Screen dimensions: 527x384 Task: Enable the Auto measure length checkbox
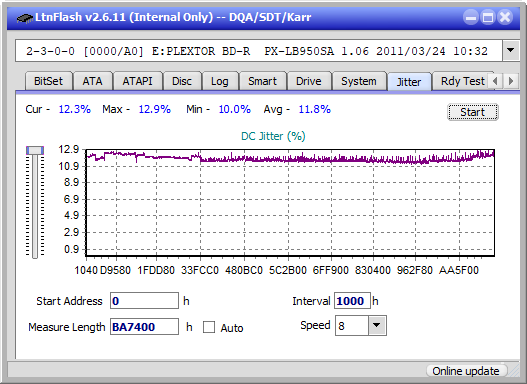(x=209, y=327)
